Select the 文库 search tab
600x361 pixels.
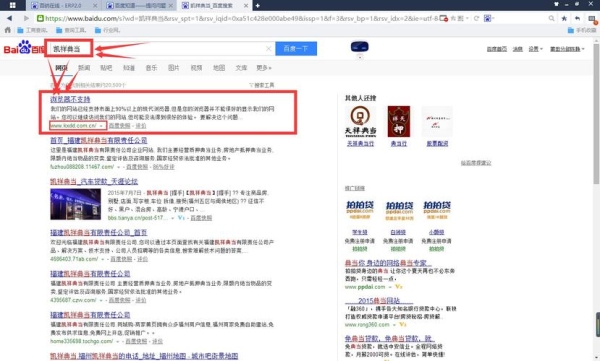pyautogui.click(x=241, y=68)
